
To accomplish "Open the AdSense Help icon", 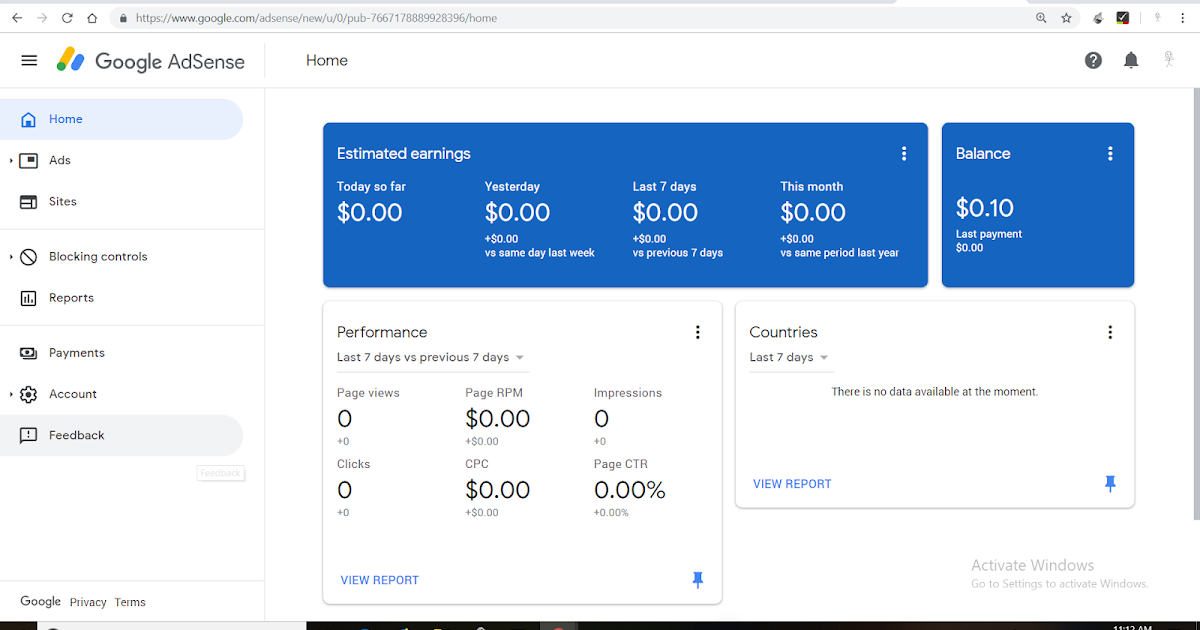I will point(1093,60).
